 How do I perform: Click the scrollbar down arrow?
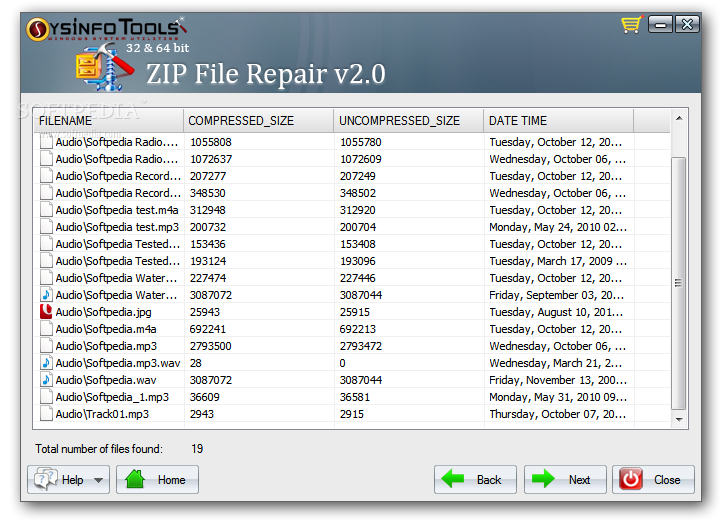coord(679,419)
